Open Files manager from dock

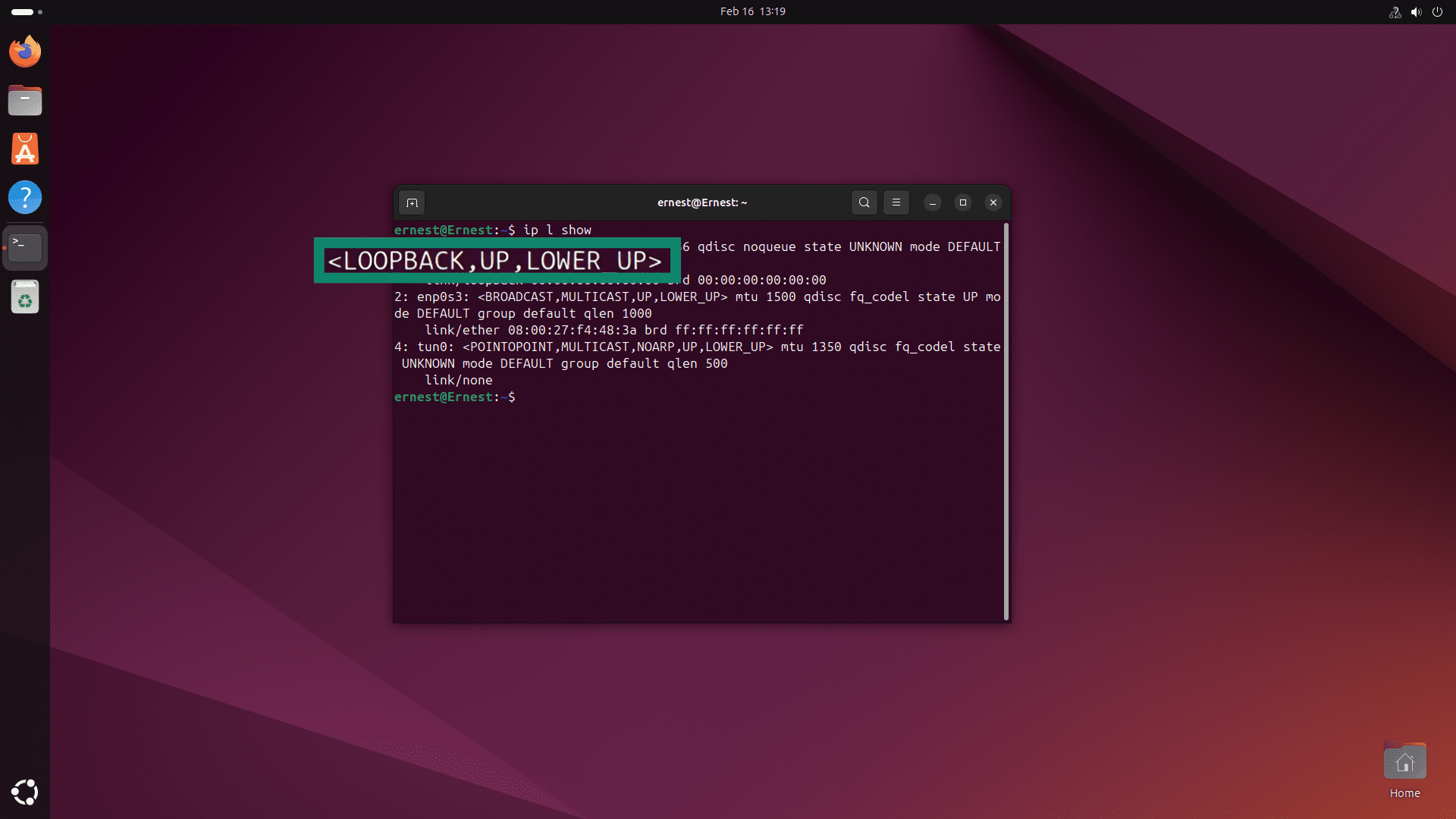[25, 100]
